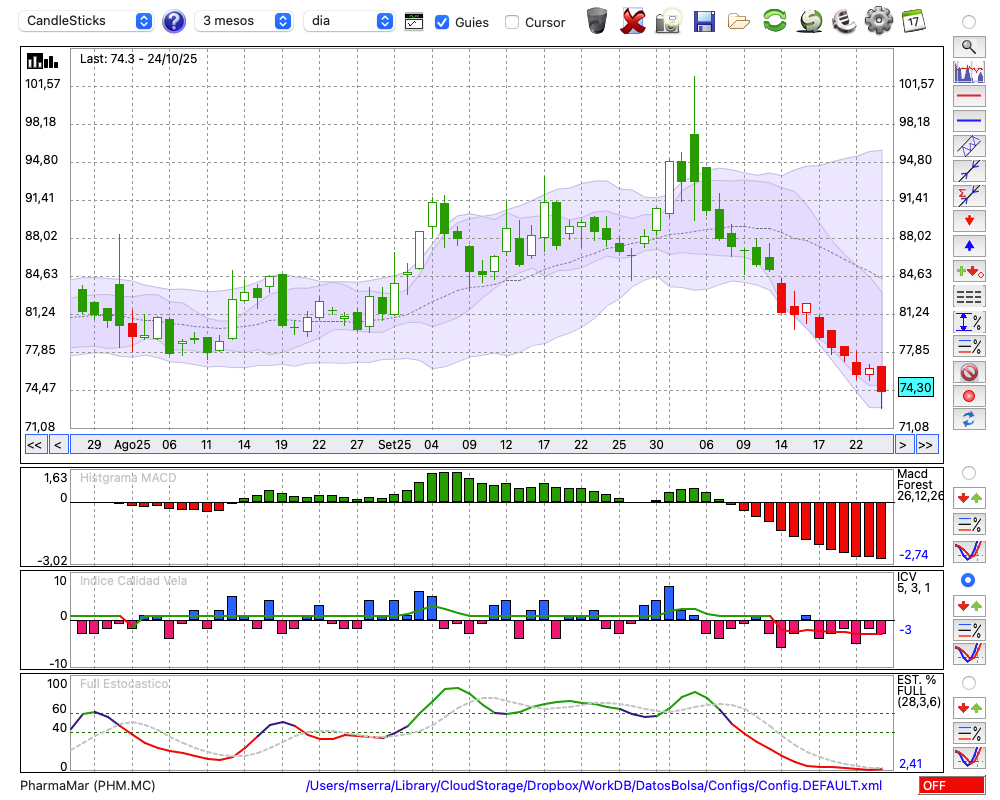The height and width of the screenshot is (800, 1000).
Task: Click the magnifying glass zoom tool
Action: (x=968, y=46)
